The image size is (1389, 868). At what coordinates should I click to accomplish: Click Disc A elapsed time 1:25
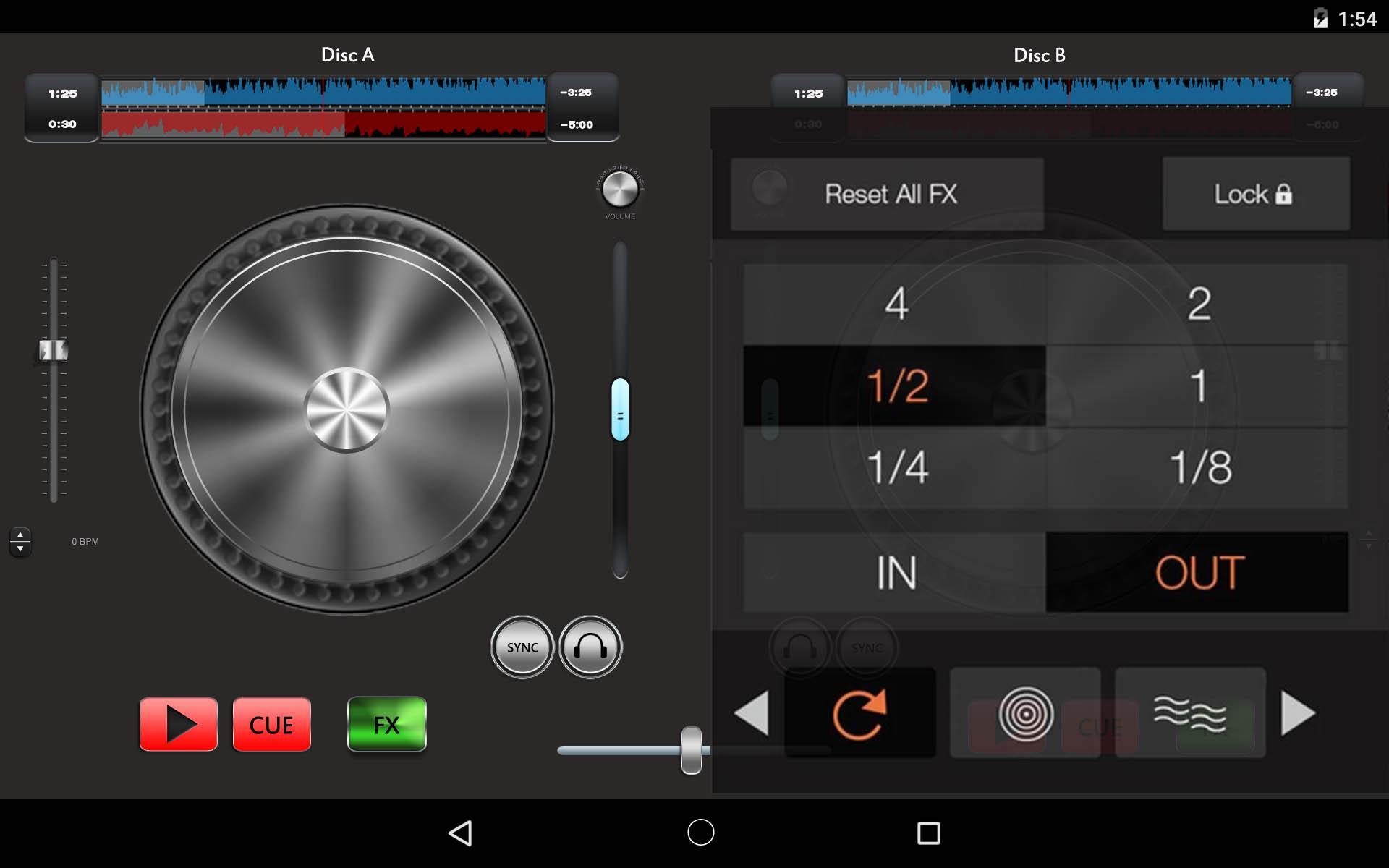63,93
